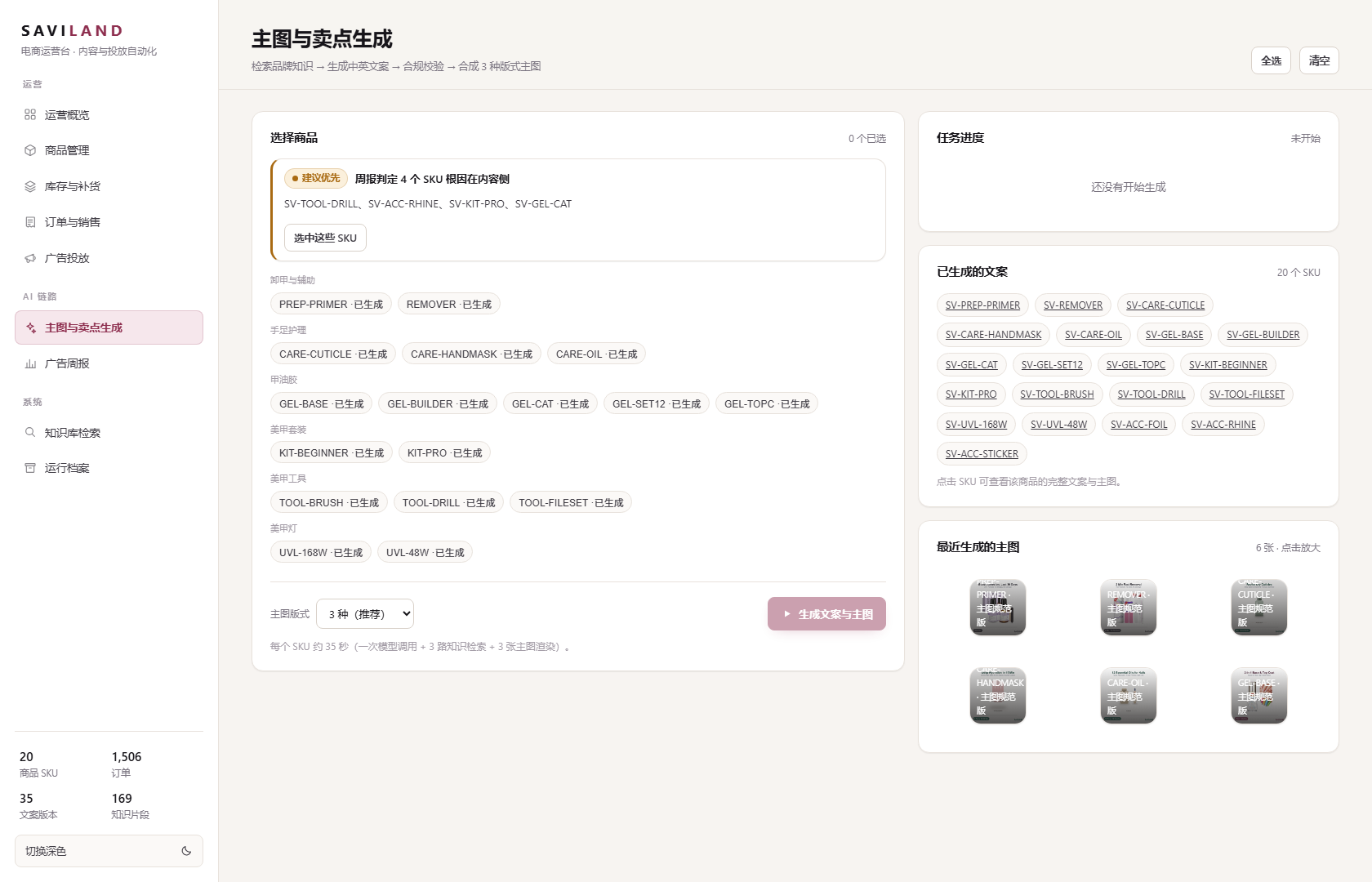1372x882 pixels.
Task: Open 知识库检索 from sidebar
Action: (x=109, y=433)
